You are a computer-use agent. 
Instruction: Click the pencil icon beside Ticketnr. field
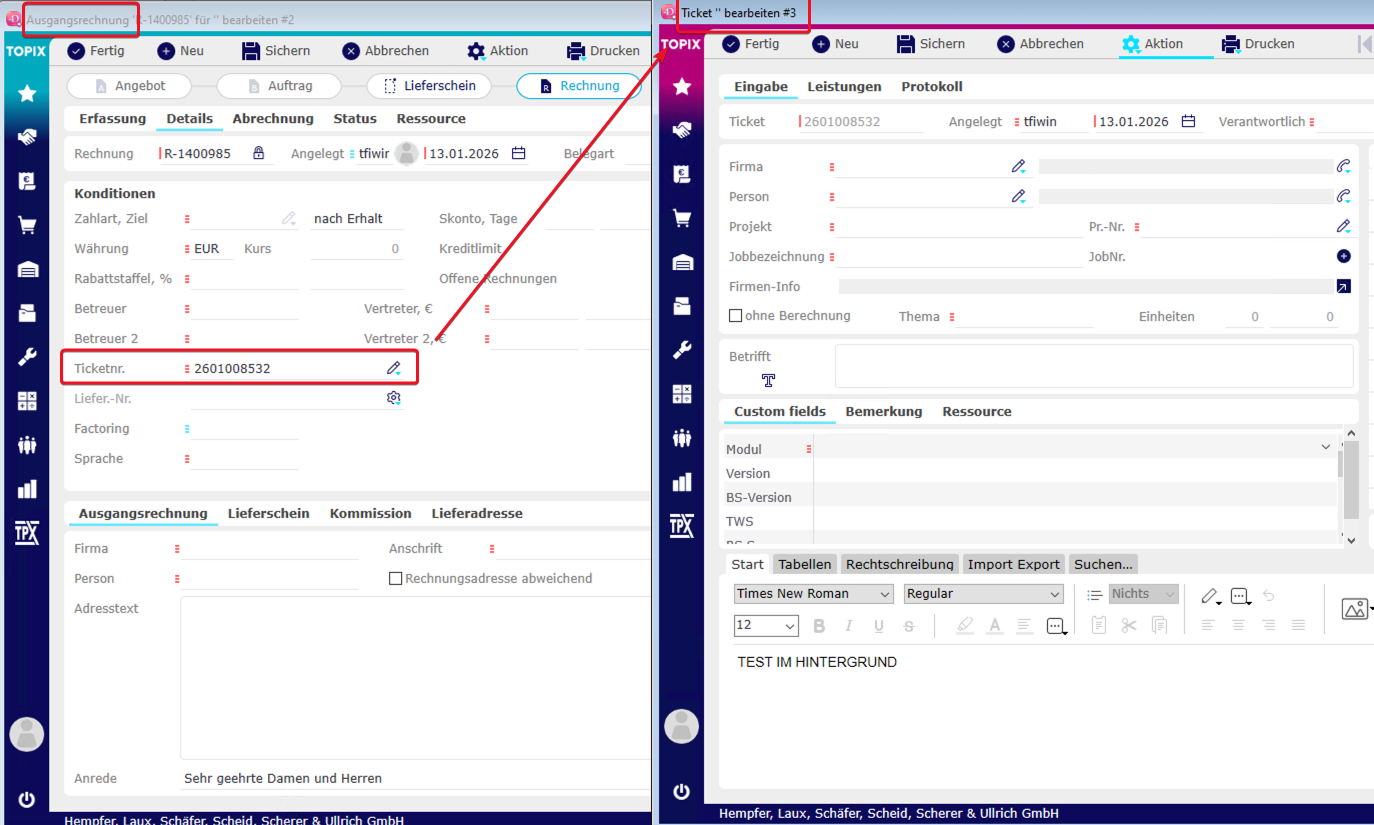(x=394, y=369)
